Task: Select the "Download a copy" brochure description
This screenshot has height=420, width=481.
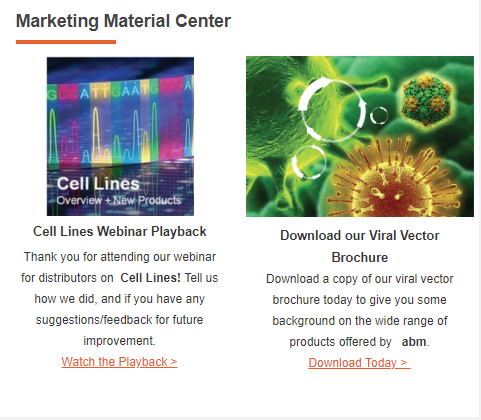Action: [x=360, y=310]
